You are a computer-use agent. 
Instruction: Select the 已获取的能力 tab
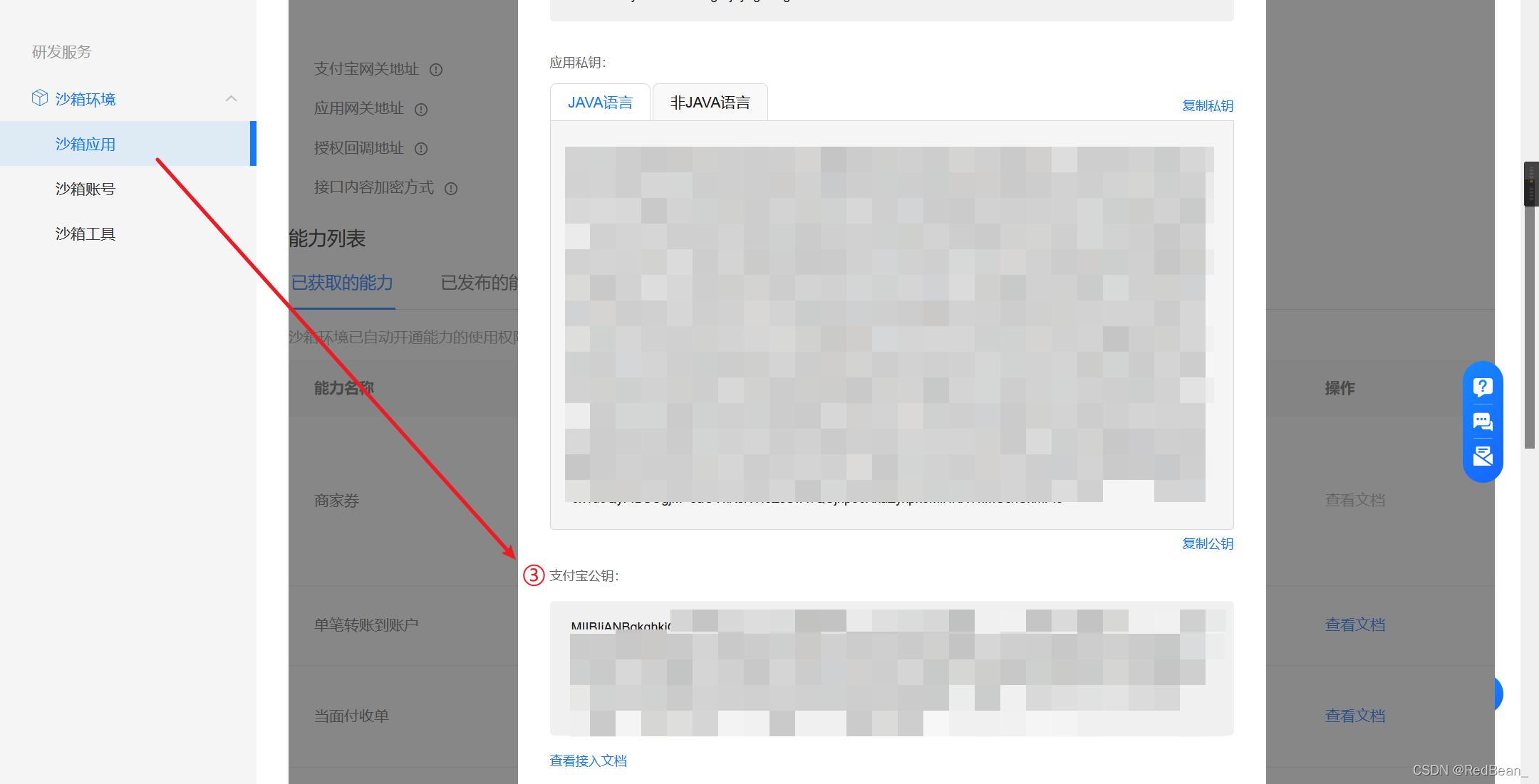(342, 283)
